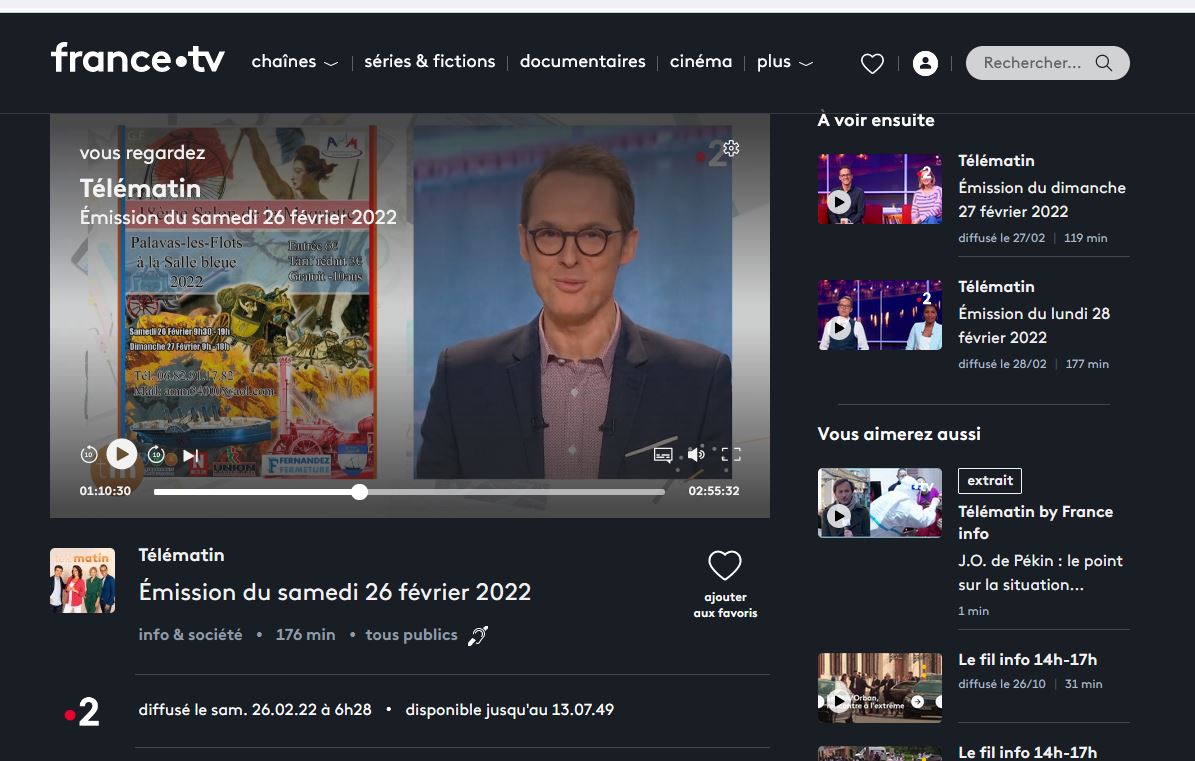This screenshot has width=1195, height=761.
Task: Click the diffusé le sam. 26.02.22 text
Action: coord(255,710)
